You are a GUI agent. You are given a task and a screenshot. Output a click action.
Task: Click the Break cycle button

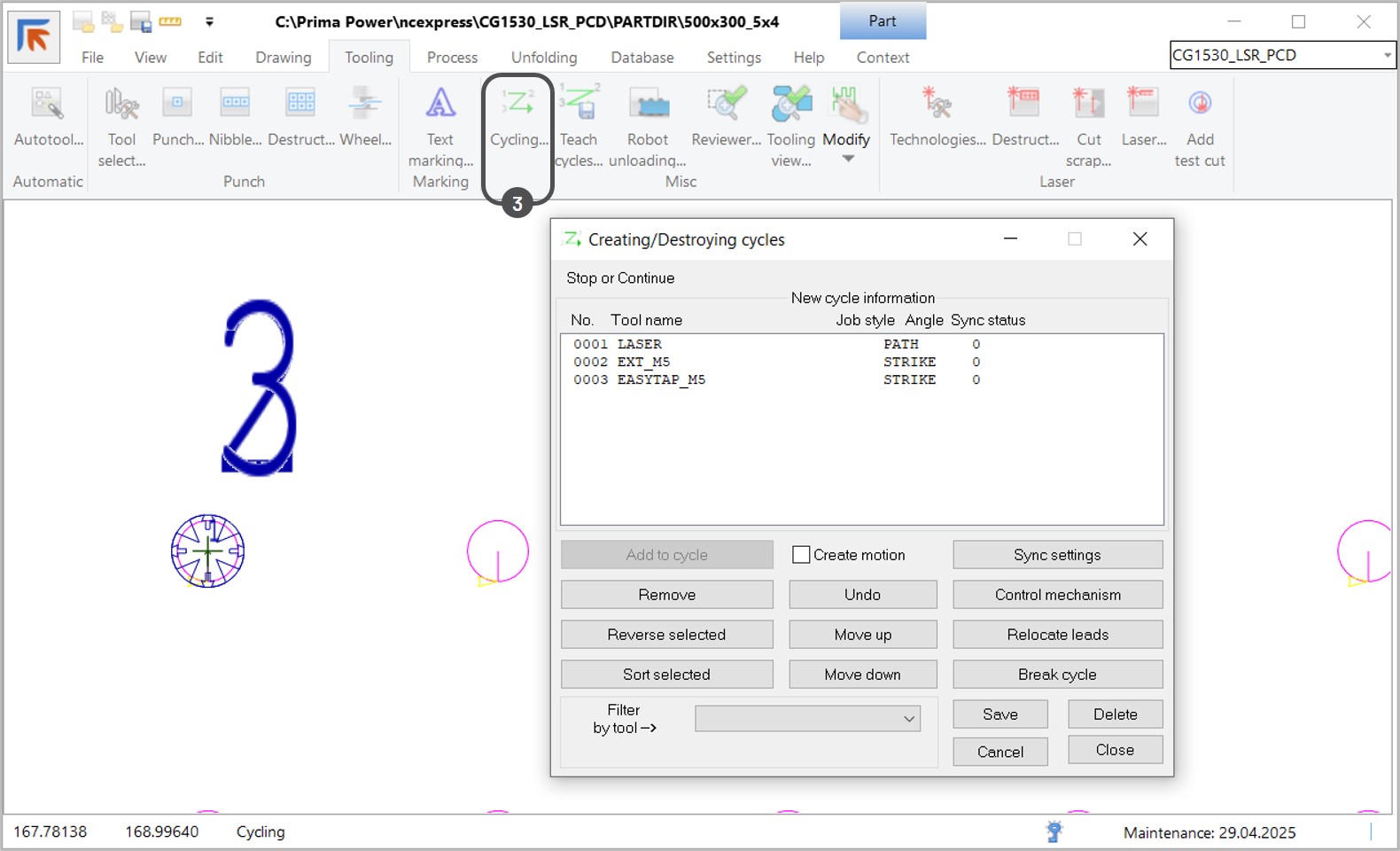pyautogui.click(x=1057, y=675)
